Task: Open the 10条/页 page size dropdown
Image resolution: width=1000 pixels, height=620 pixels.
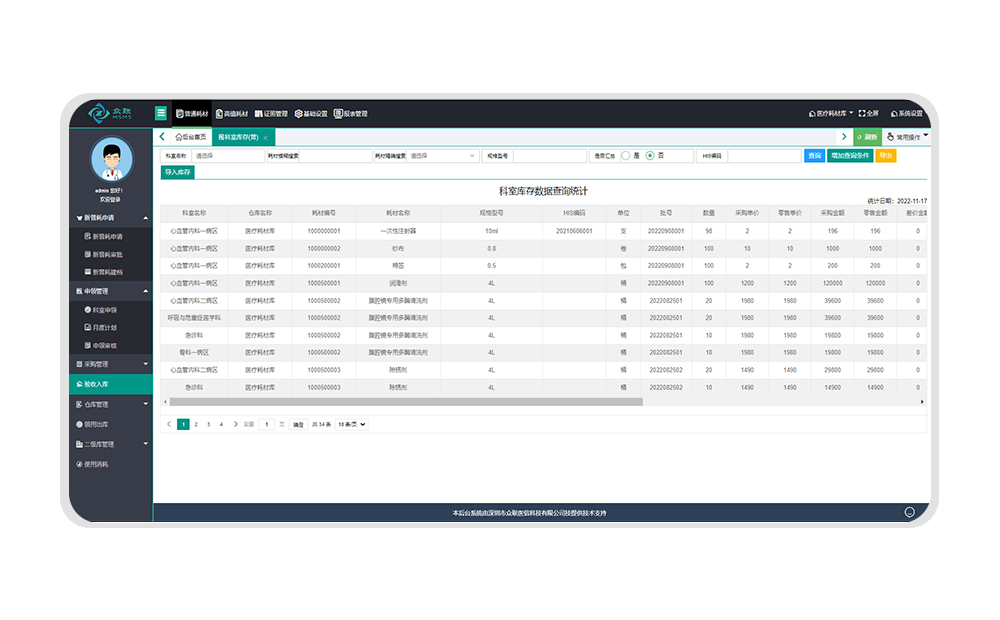Action: pos(352,424)
